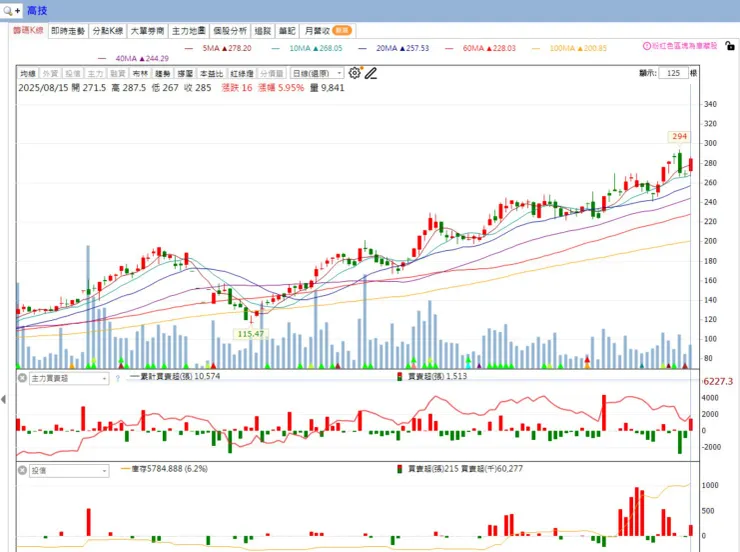Screen dimensions: 740x552
Task: Switch to the 個股分析 tab
Action: tap(230, 31)
